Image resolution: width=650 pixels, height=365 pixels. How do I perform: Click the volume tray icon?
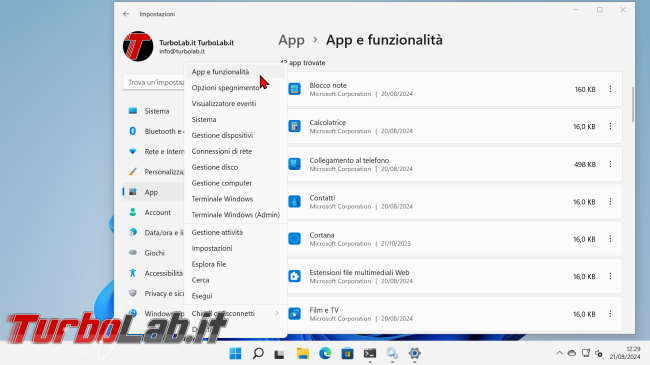[599, 353]
